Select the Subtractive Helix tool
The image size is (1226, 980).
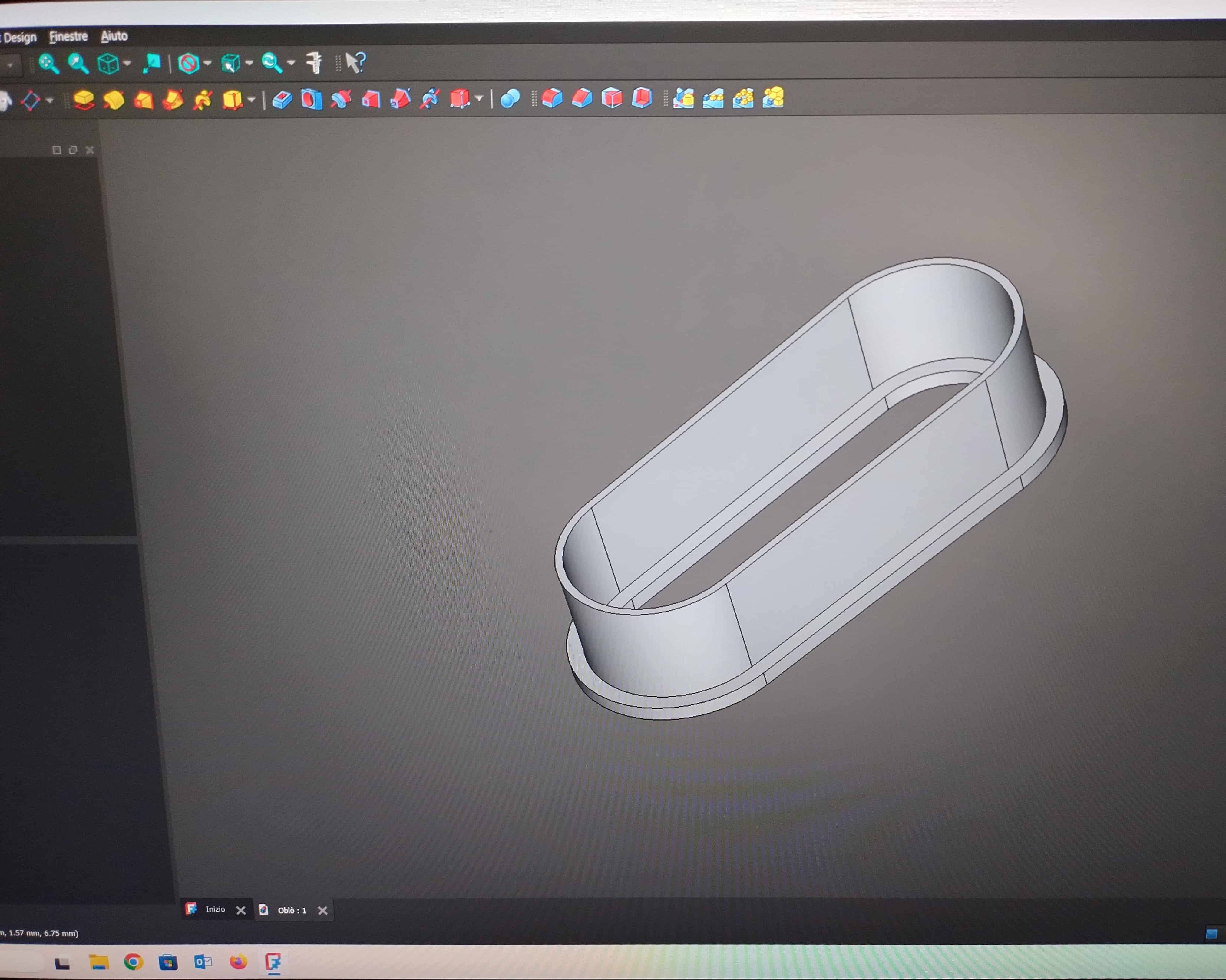(x=431, y=99)
